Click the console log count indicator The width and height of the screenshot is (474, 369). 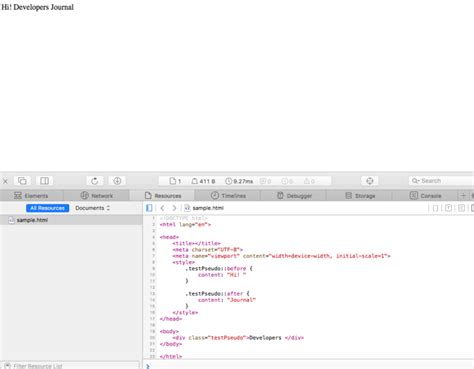(266, 181)
